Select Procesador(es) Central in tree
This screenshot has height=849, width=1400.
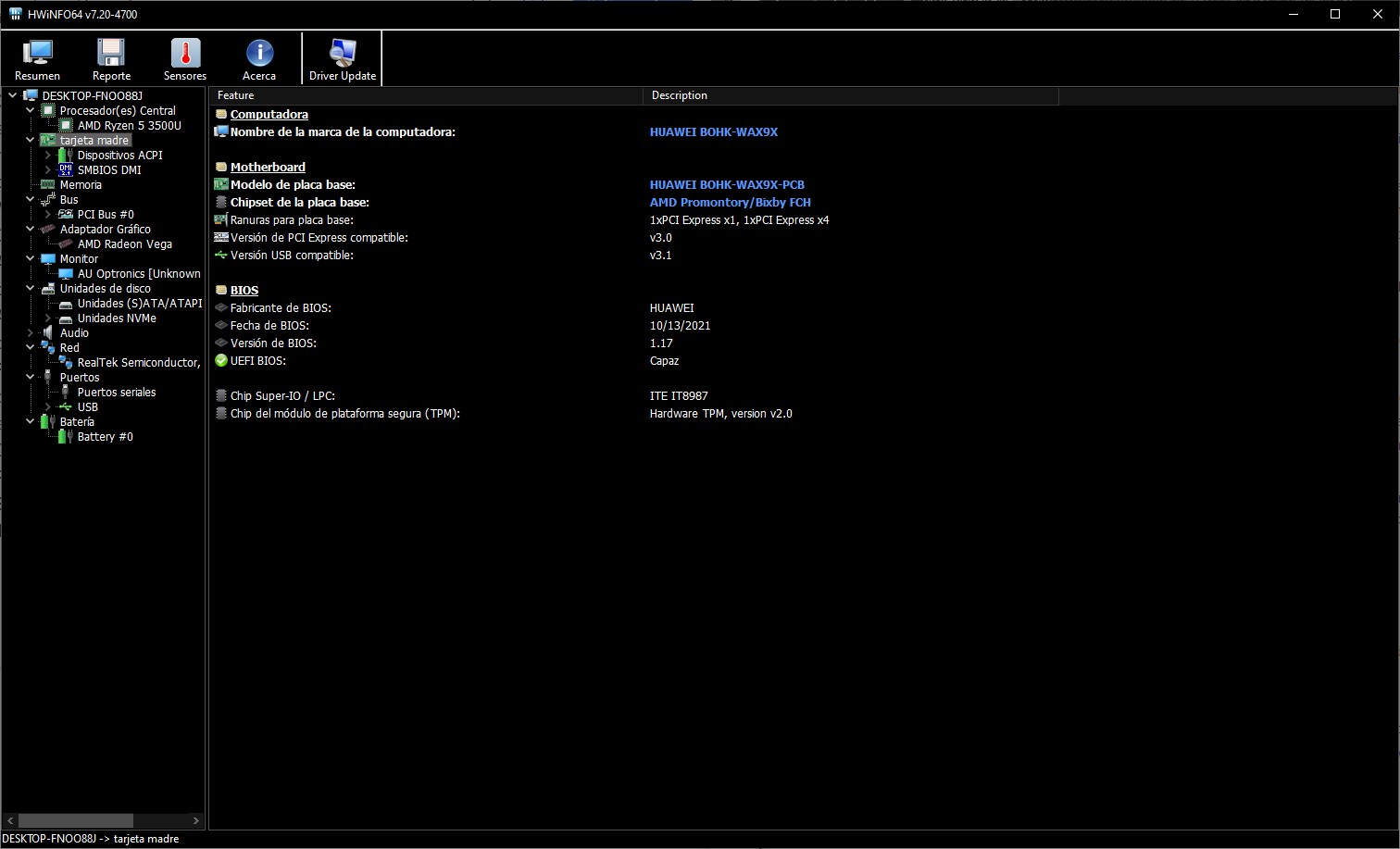(x=118, y=110)
